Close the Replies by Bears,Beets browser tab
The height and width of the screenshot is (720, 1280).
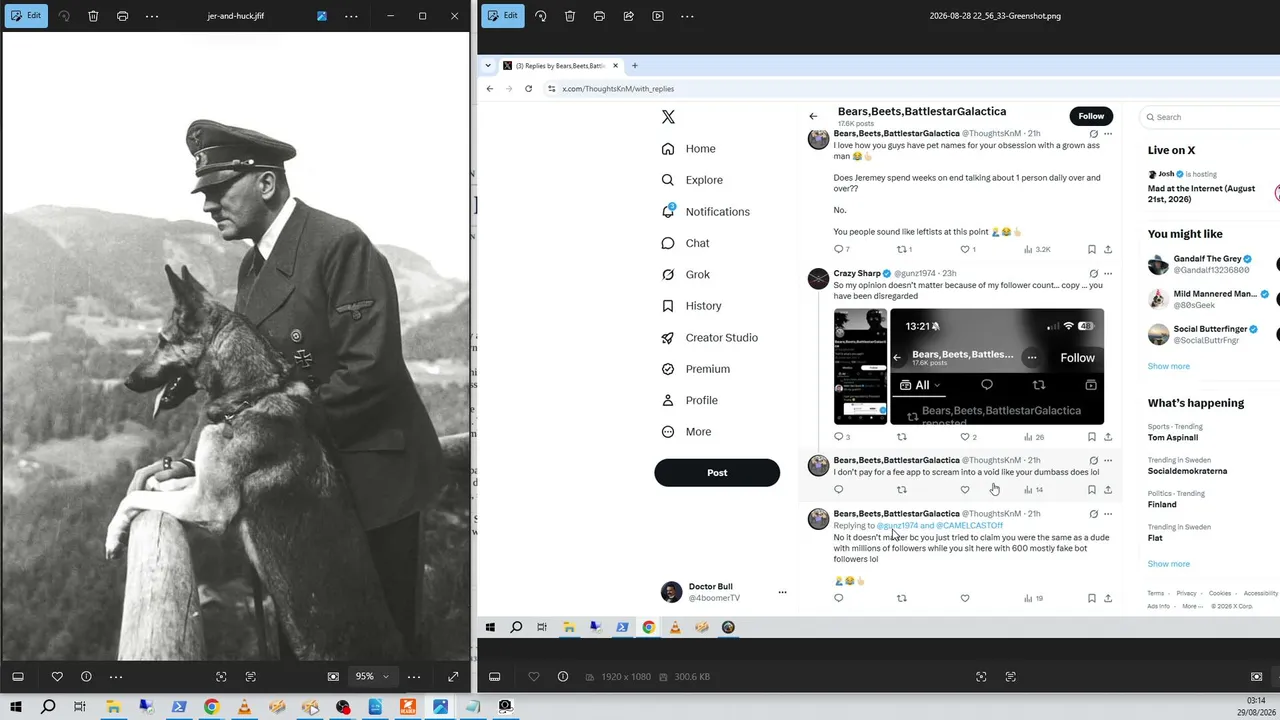[x=615, y=66]
